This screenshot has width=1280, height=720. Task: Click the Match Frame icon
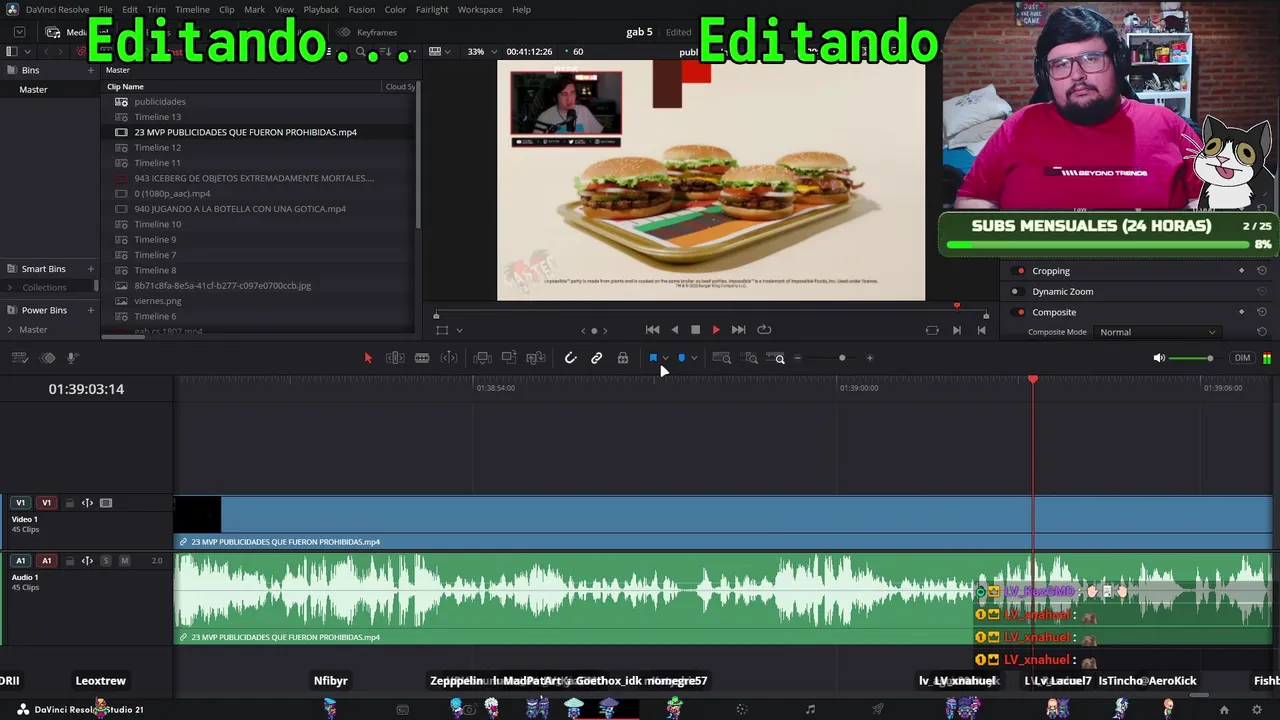tap(932, 330)
